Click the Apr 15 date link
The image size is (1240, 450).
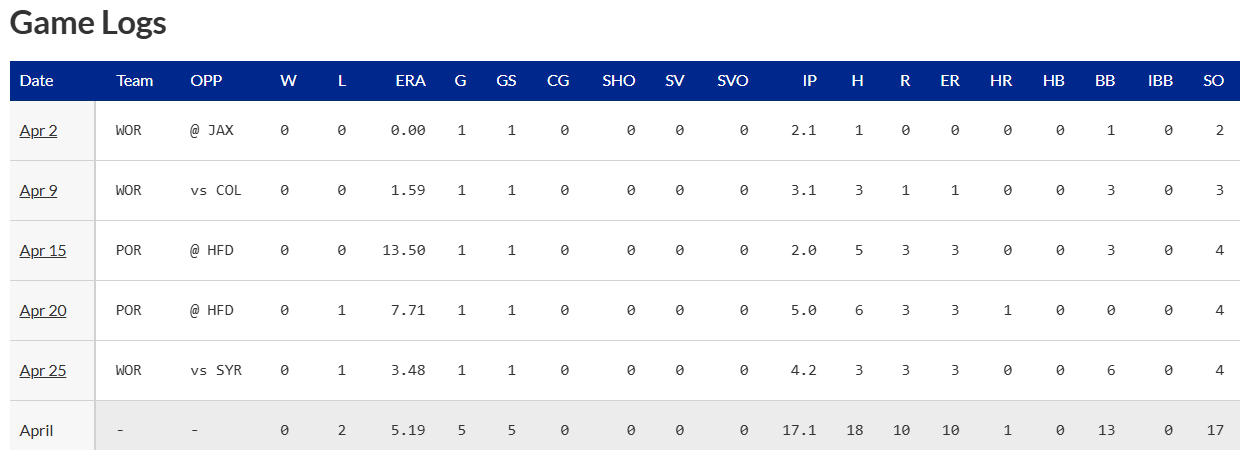[x=43, y=250]
